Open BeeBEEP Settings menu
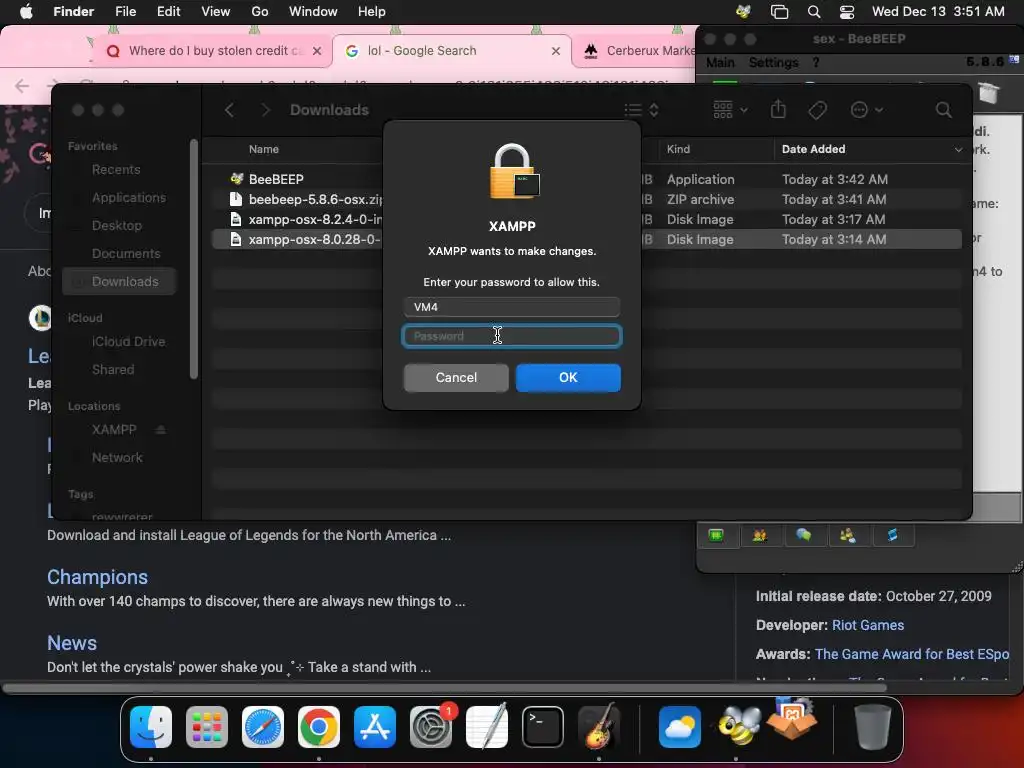The image size is (1024, 768). 773,63
